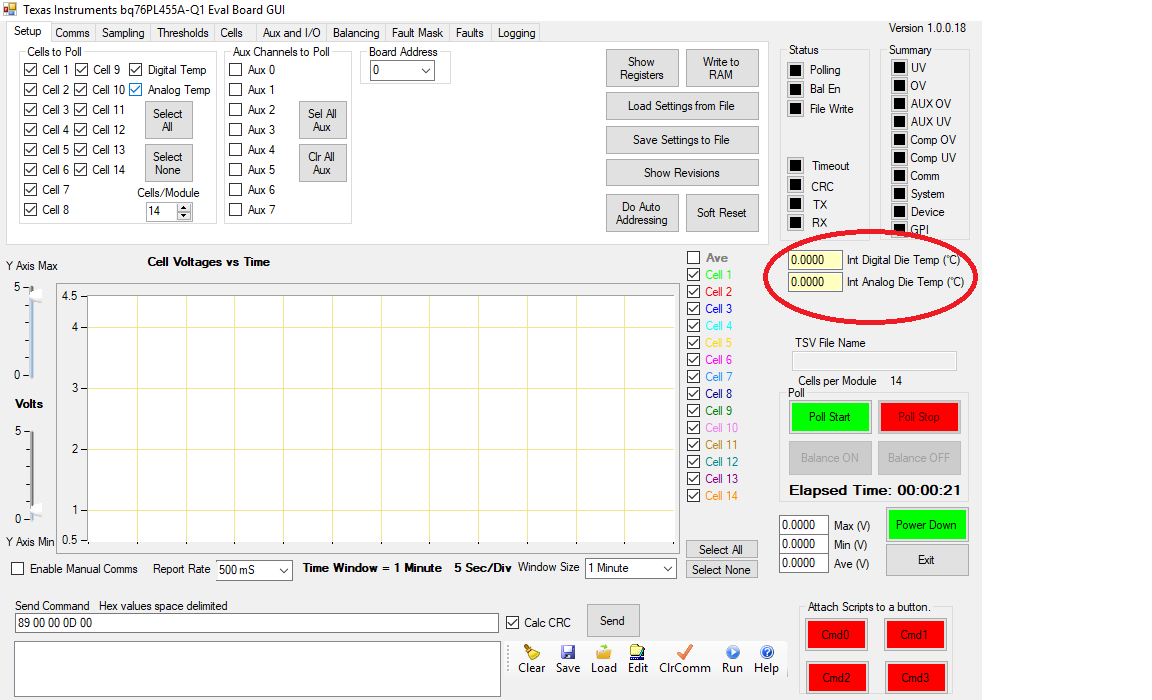
Task: Go to the Balancing tab
Action: coord(356,32)
